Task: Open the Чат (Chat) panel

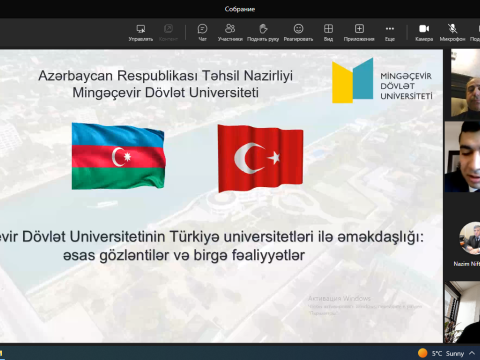Action: point(202,33)
